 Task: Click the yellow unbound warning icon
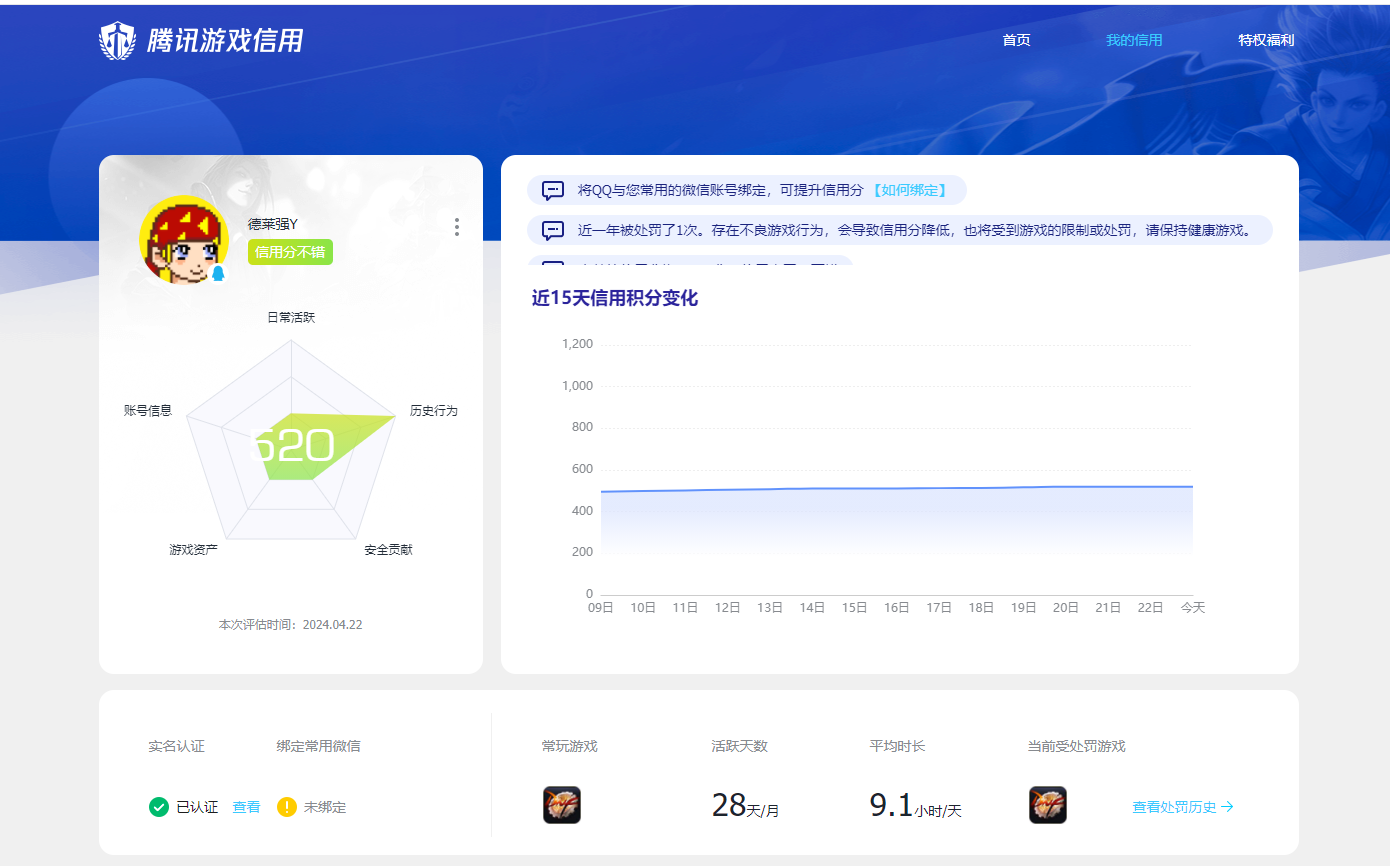[x=287, y=807]
